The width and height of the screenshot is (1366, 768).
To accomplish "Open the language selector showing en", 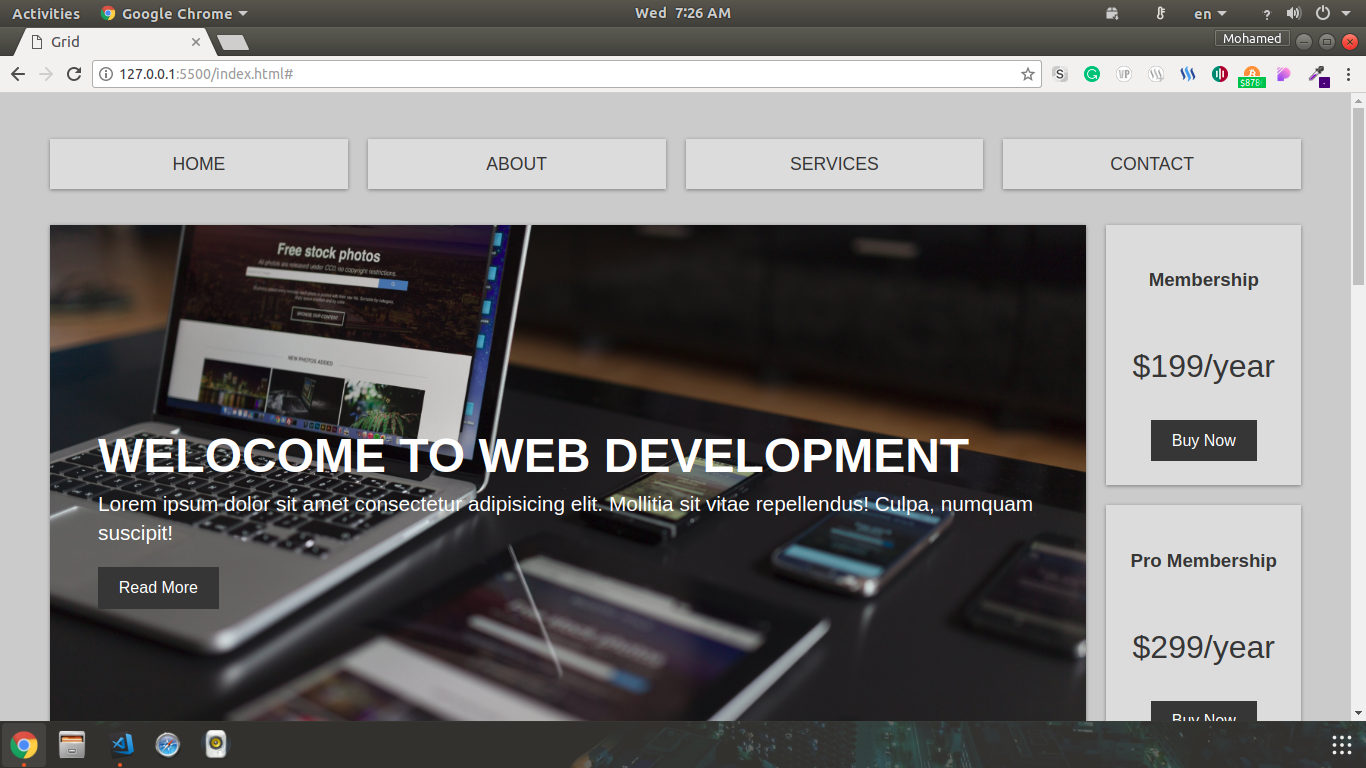I will tap(1208, 13).
